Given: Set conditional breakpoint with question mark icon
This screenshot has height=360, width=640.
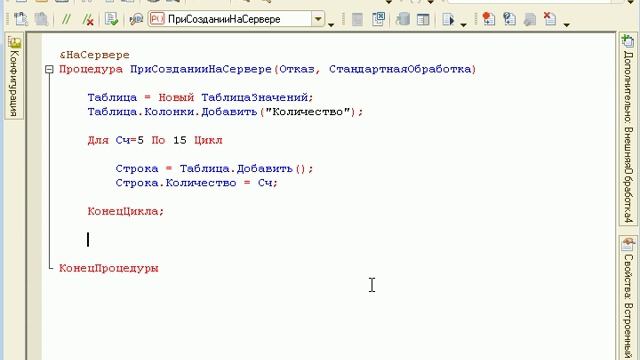Looking at the screenshot, I should tap(509, 19).
